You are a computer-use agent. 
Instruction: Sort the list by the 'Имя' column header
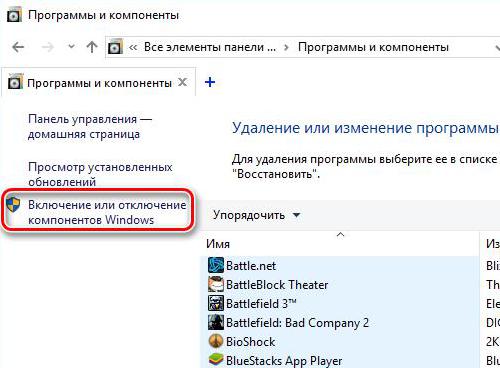pyautogui.click(x=340, y=244)
